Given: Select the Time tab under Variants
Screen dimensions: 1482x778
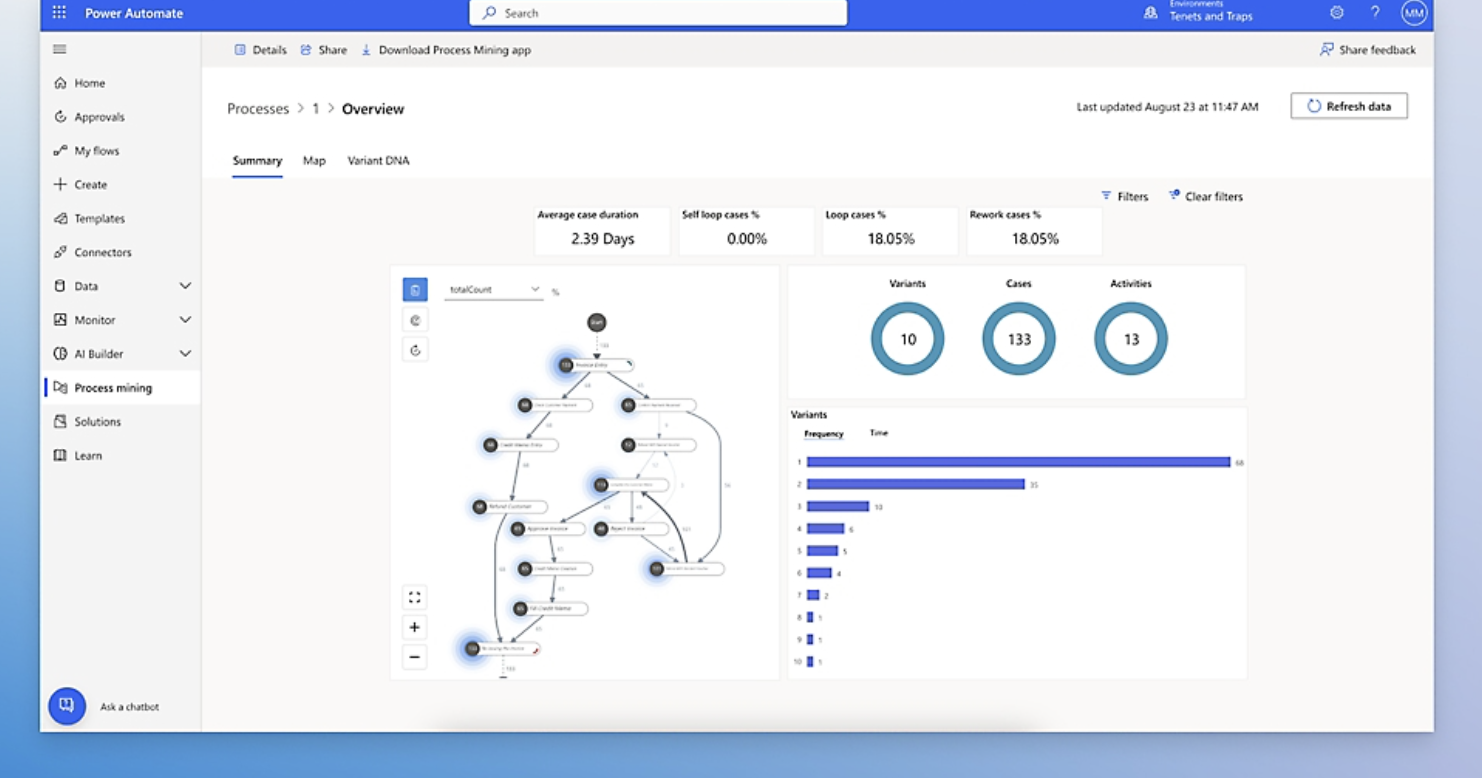Looking at the screenshot, I should [x=879, y=433].
